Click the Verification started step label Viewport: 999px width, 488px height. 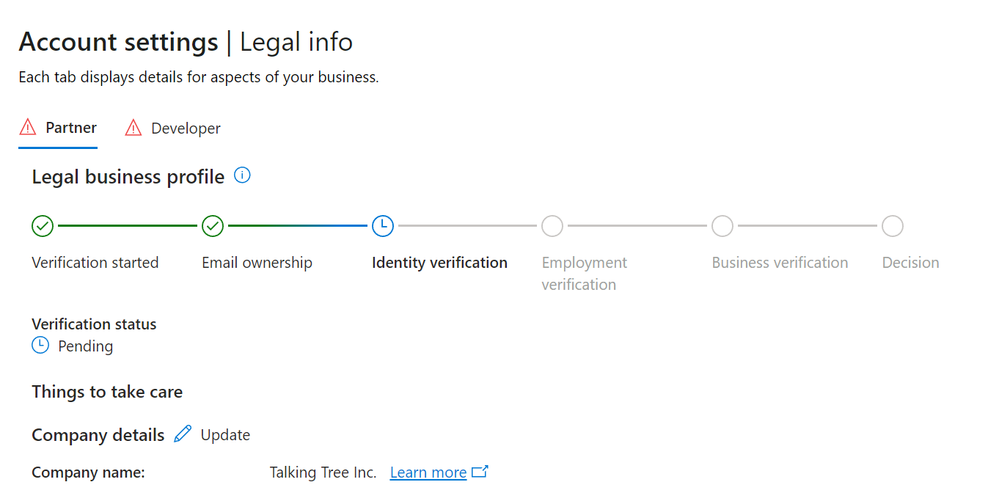(95, 263)
